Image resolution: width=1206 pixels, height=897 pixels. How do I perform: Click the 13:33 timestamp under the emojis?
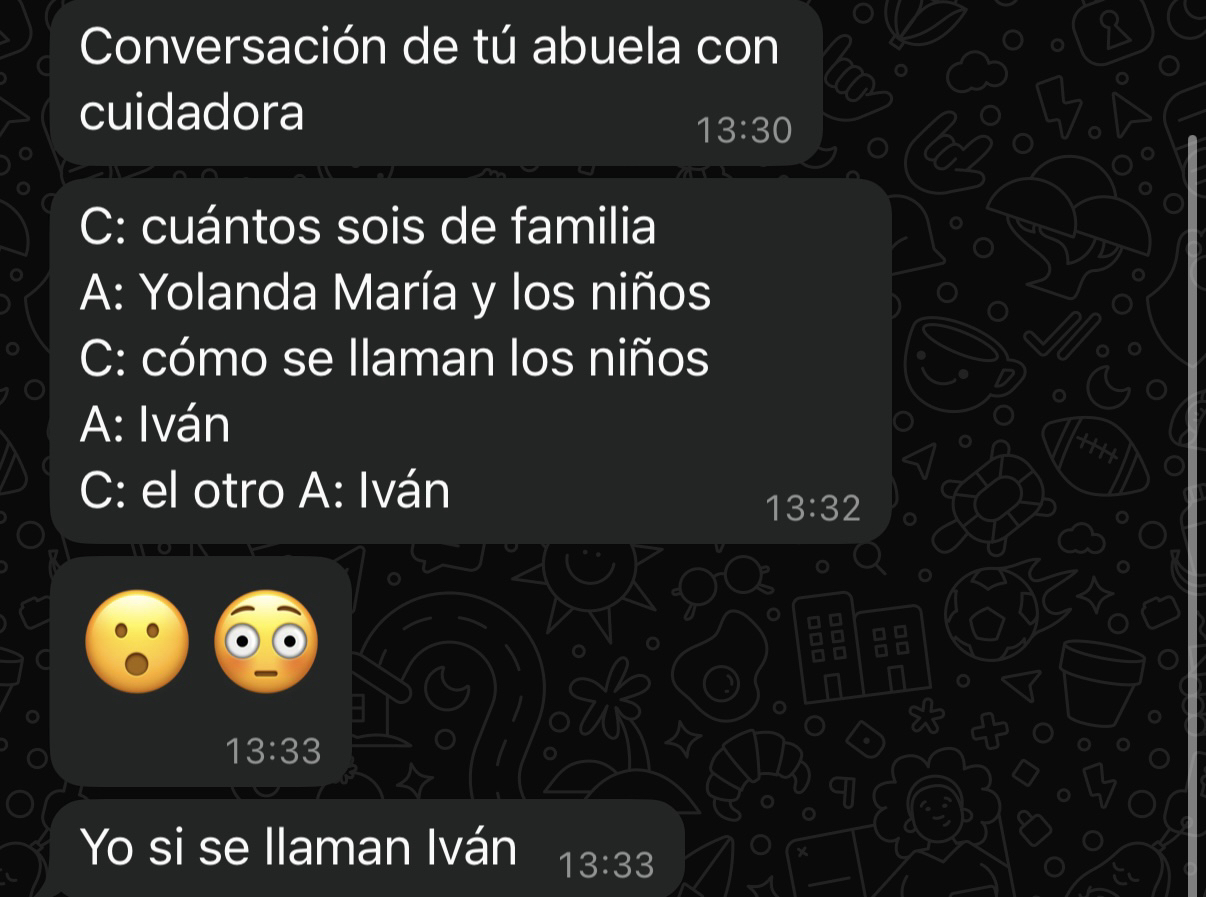[273, 750]
